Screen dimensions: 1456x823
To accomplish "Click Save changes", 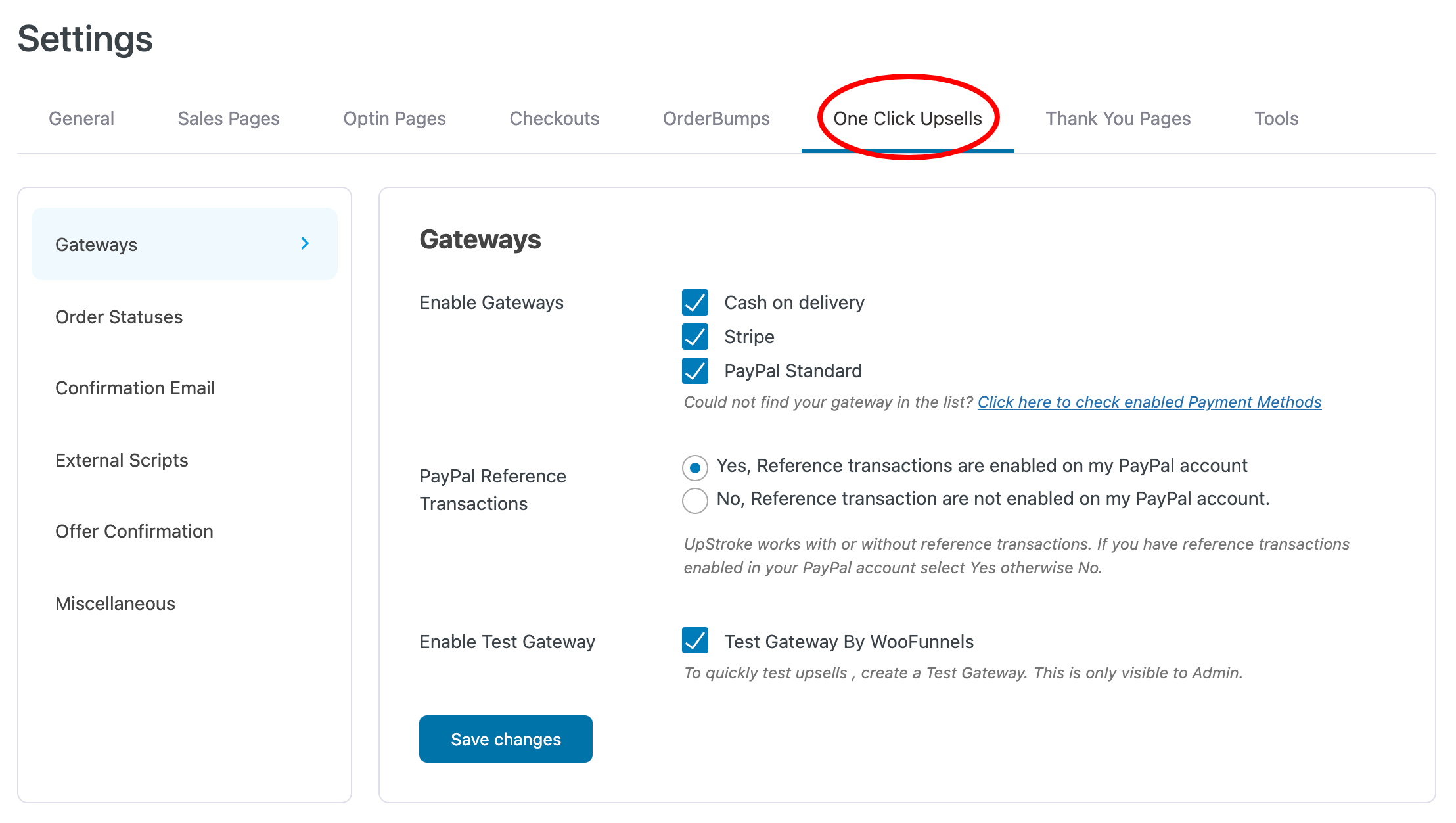I will (x=505, y=739).
